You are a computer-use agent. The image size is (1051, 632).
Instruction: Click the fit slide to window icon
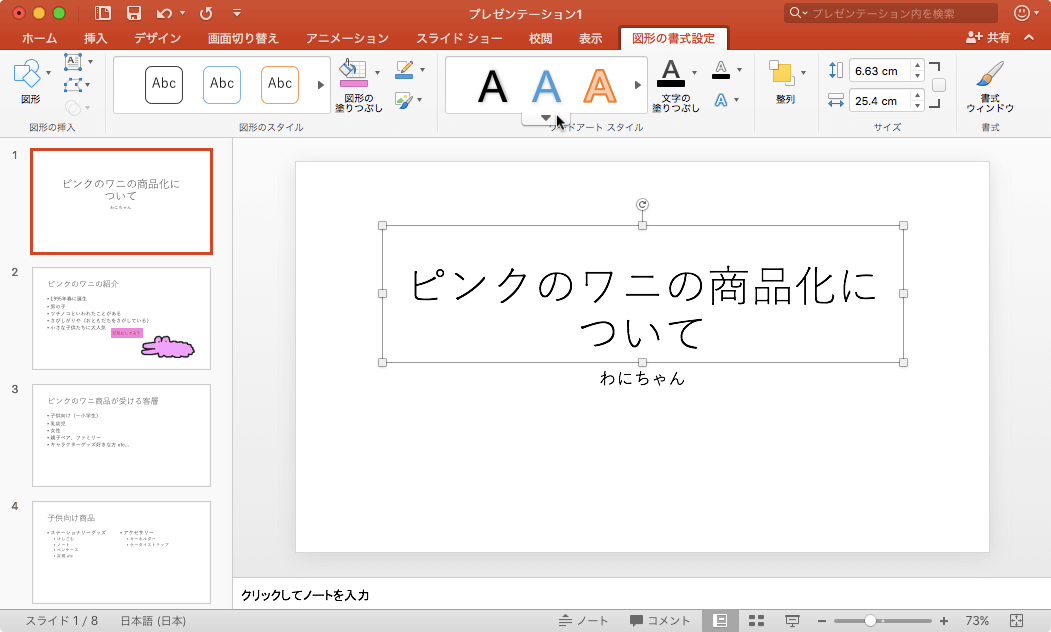click(1016, 621)
